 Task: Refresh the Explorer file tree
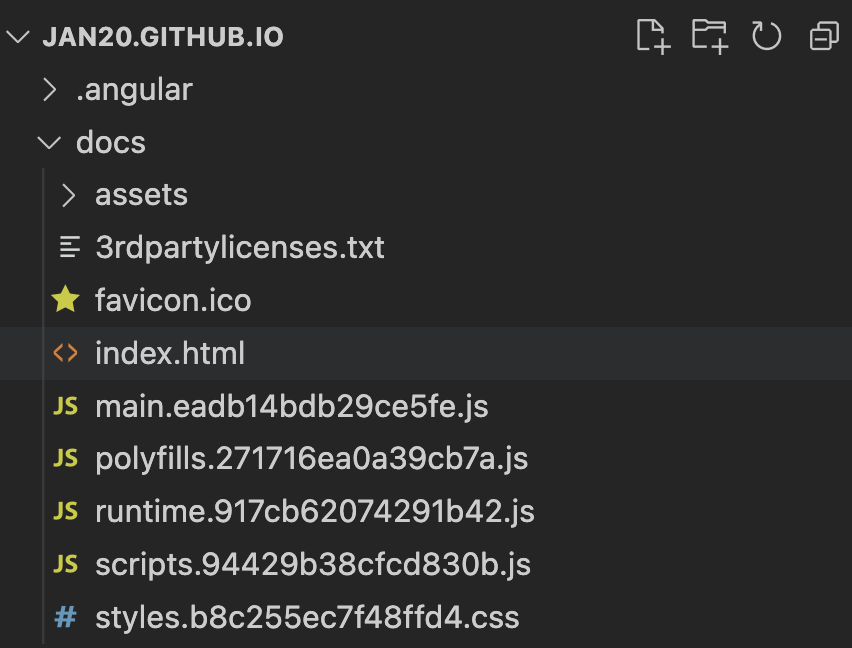coord(766,37)
